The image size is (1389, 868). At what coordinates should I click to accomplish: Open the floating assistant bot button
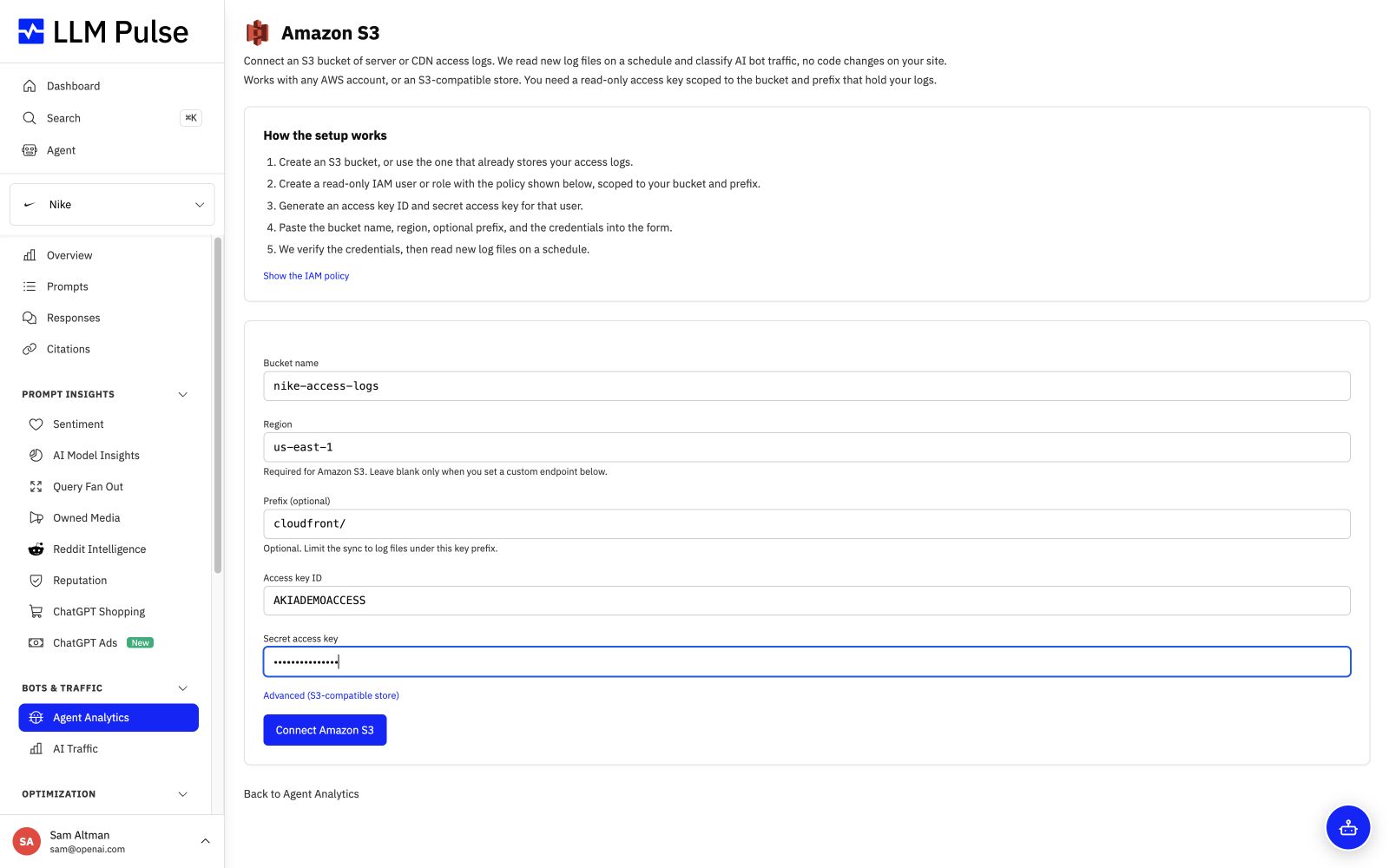click(1348, 827)
